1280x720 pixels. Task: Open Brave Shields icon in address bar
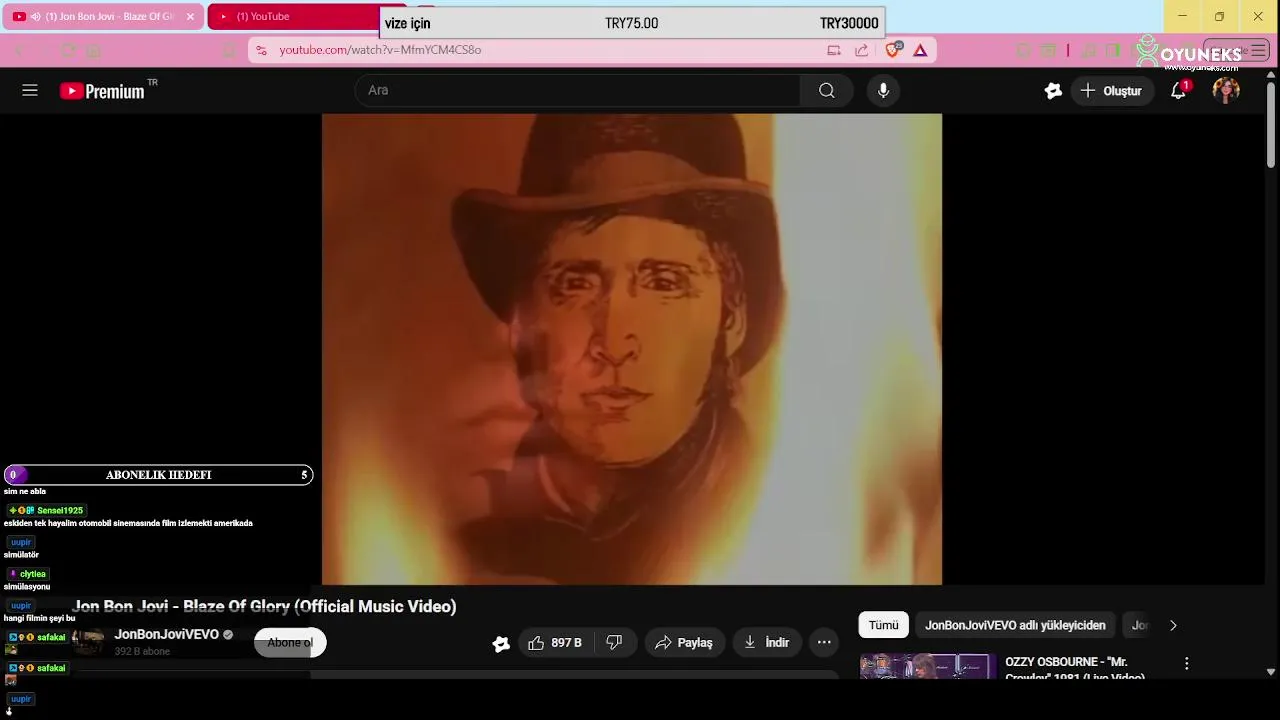coord(893,50)
